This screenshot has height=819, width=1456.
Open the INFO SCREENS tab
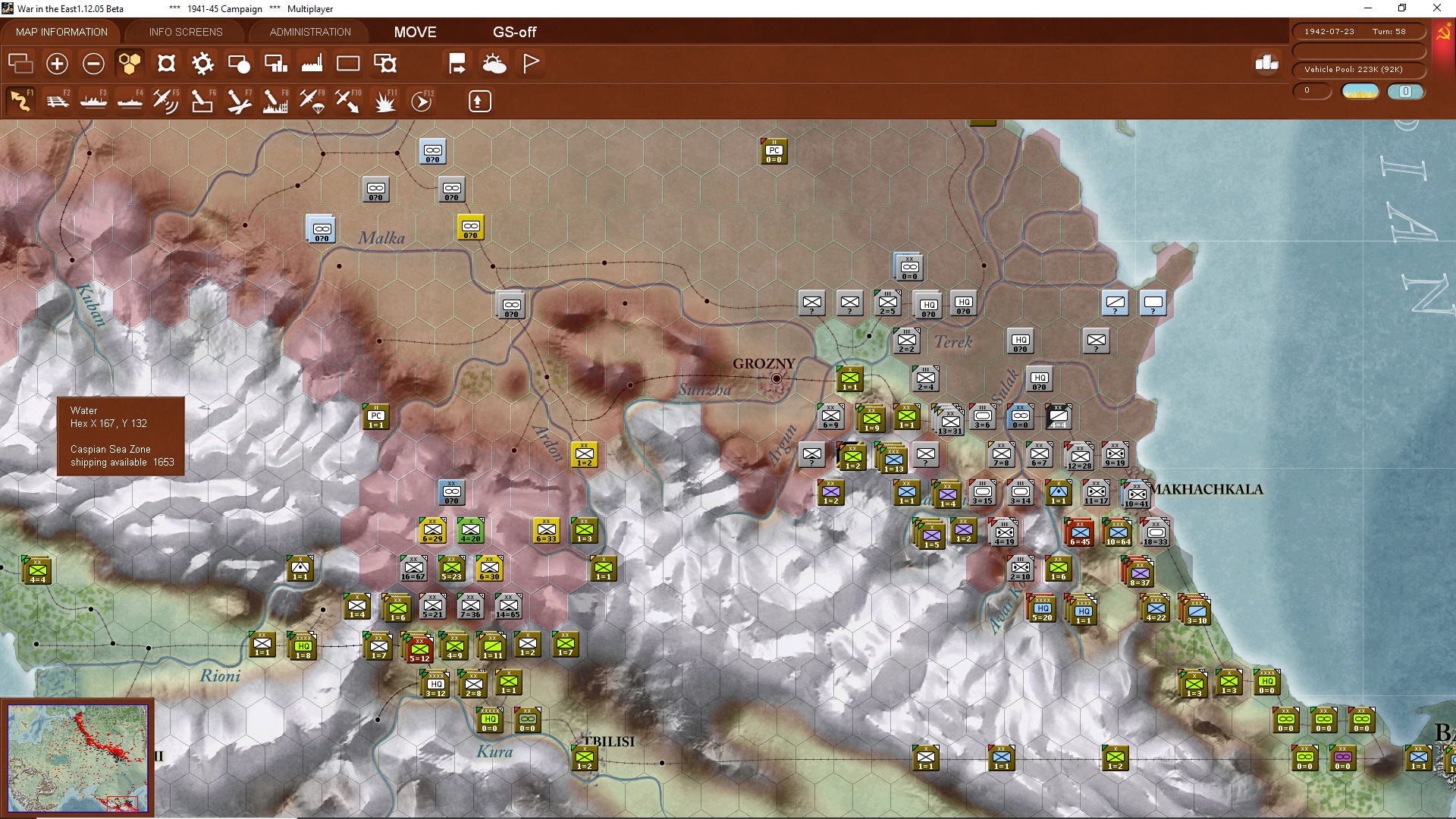186,32
